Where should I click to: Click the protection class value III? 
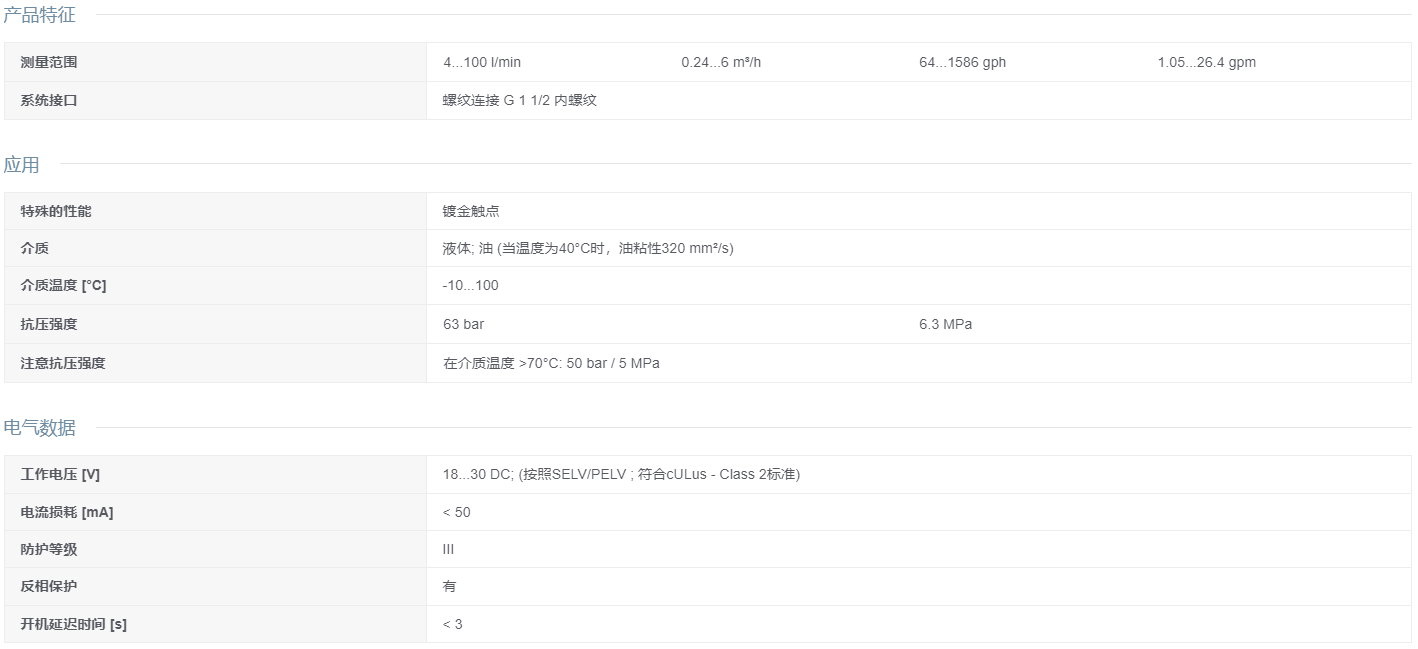point(448,549)
